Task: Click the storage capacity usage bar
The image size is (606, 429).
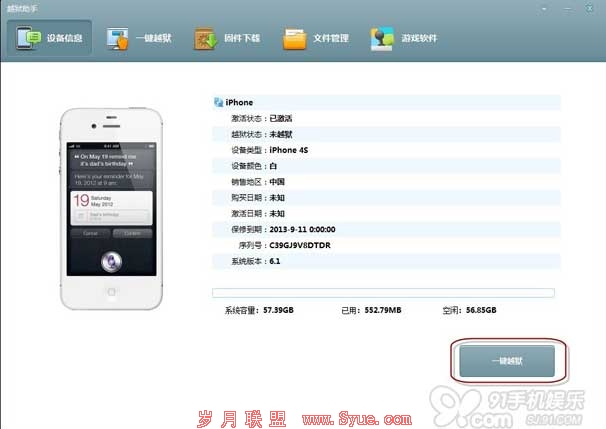Action: [383, 293]
